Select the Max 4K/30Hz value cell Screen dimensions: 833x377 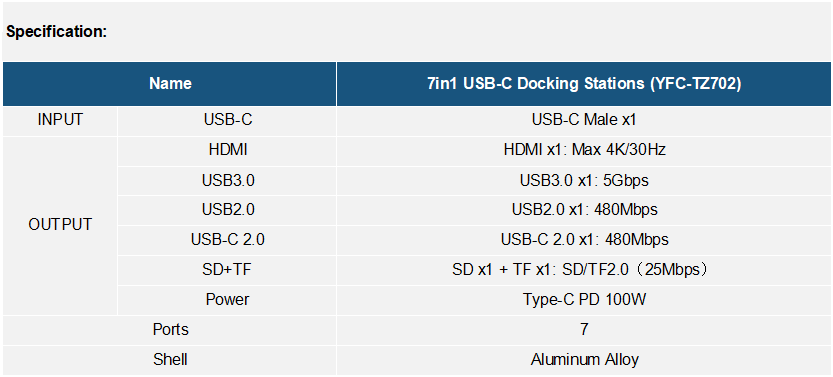pos(584,150)
